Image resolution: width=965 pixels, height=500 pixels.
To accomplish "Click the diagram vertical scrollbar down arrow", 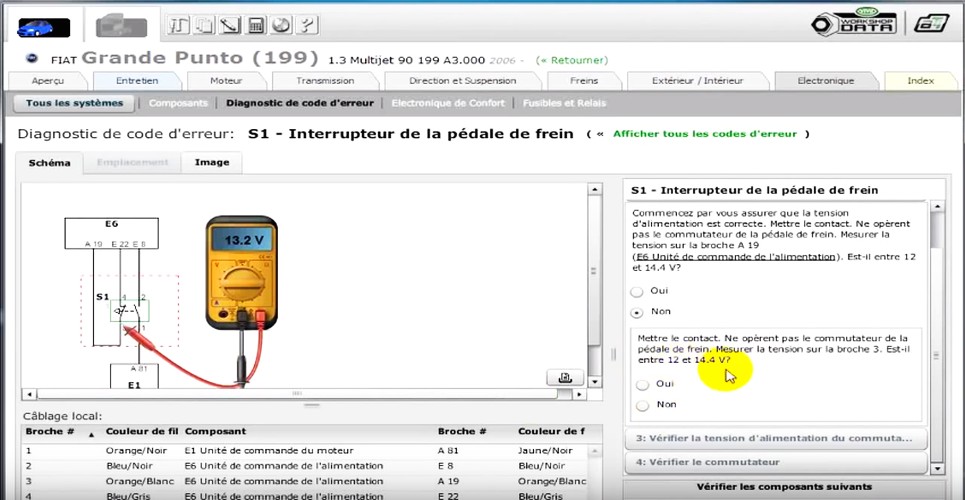I will pos(594,382).
